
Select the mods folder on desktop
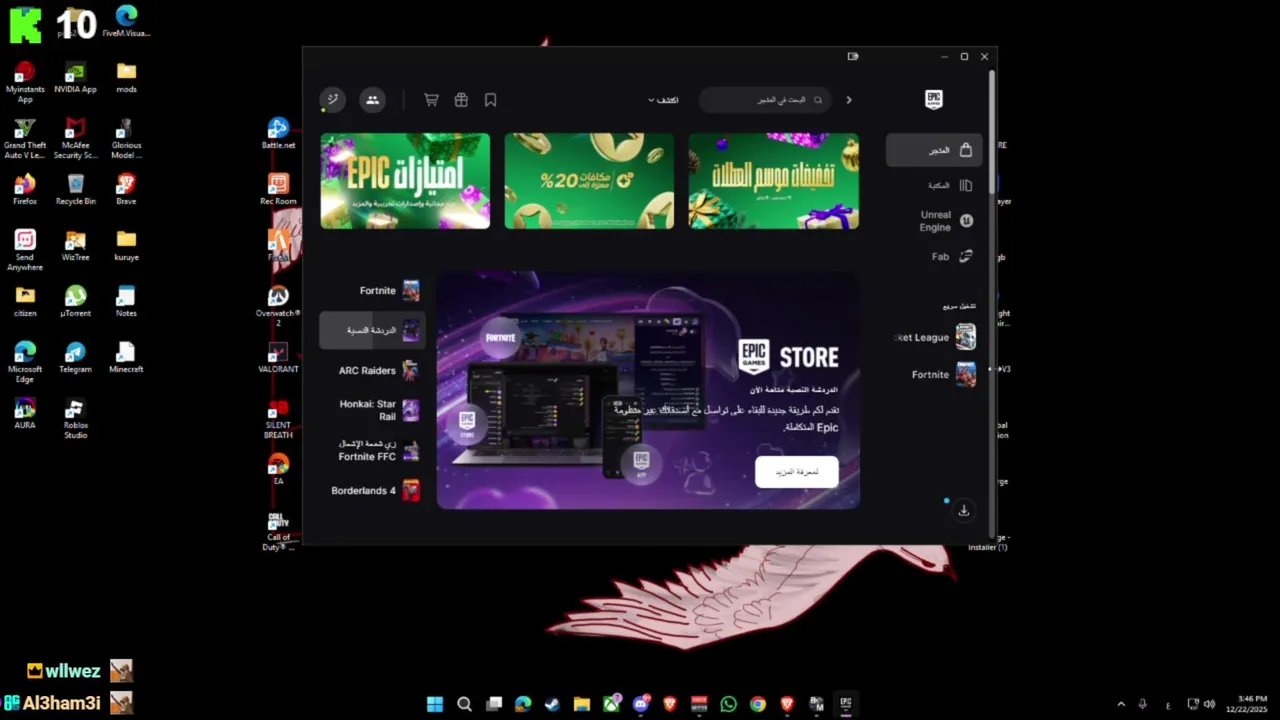point(126,78)
